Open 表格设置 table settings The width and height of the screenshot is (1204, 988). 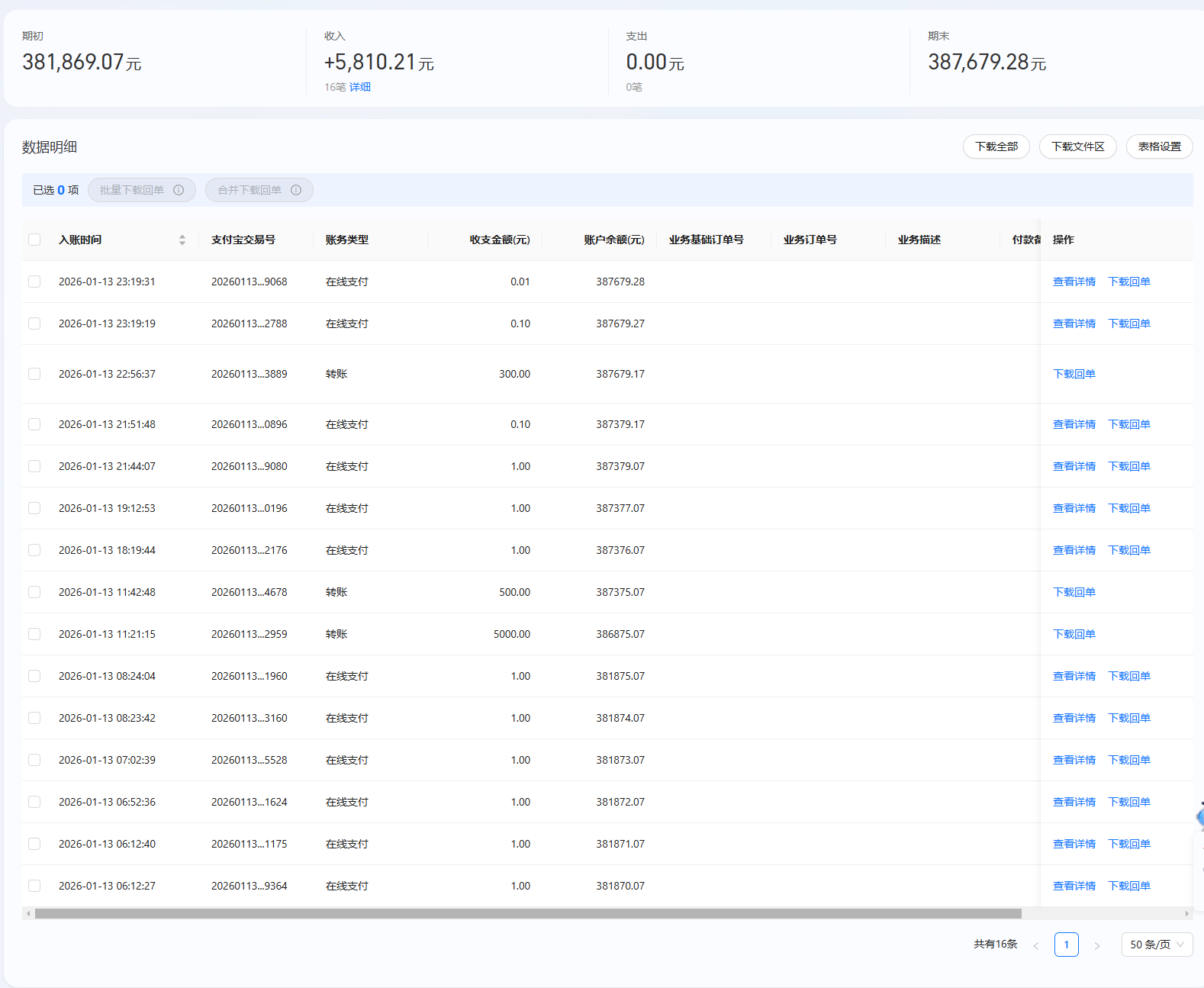click(1159, 146)
